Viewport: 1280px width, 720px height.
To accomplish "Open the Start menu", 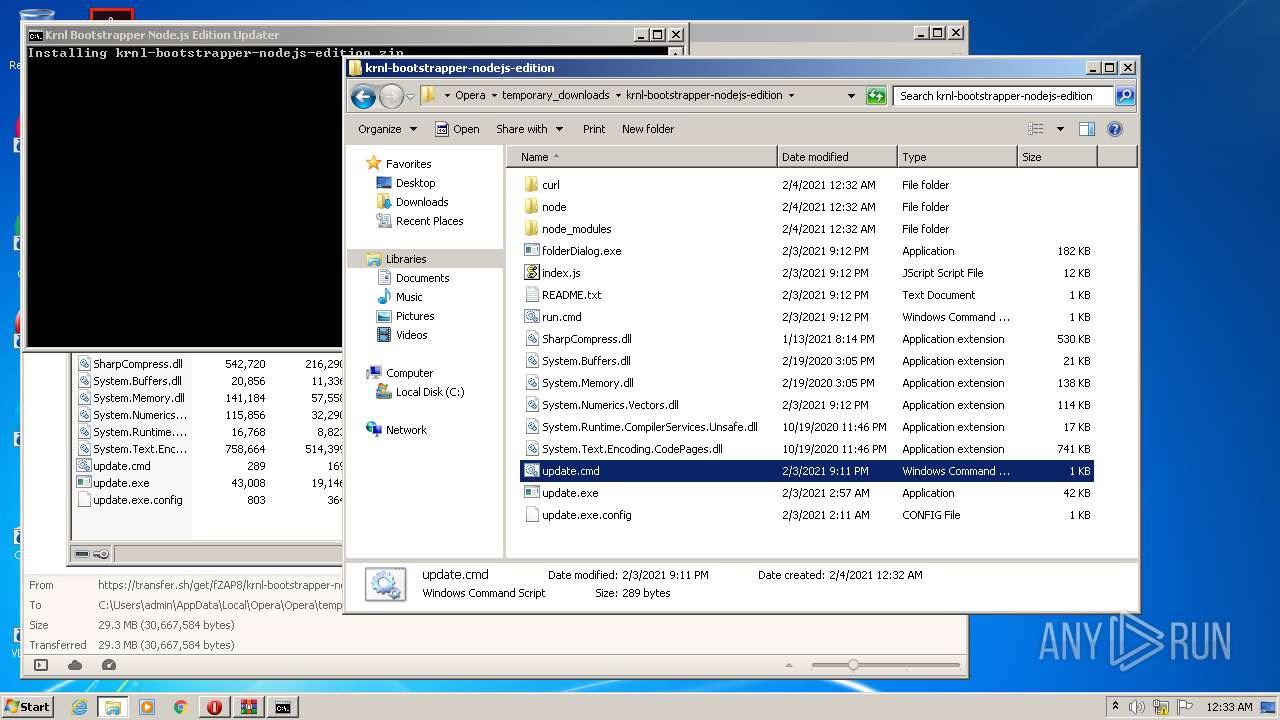I will [x=28, y=707].
